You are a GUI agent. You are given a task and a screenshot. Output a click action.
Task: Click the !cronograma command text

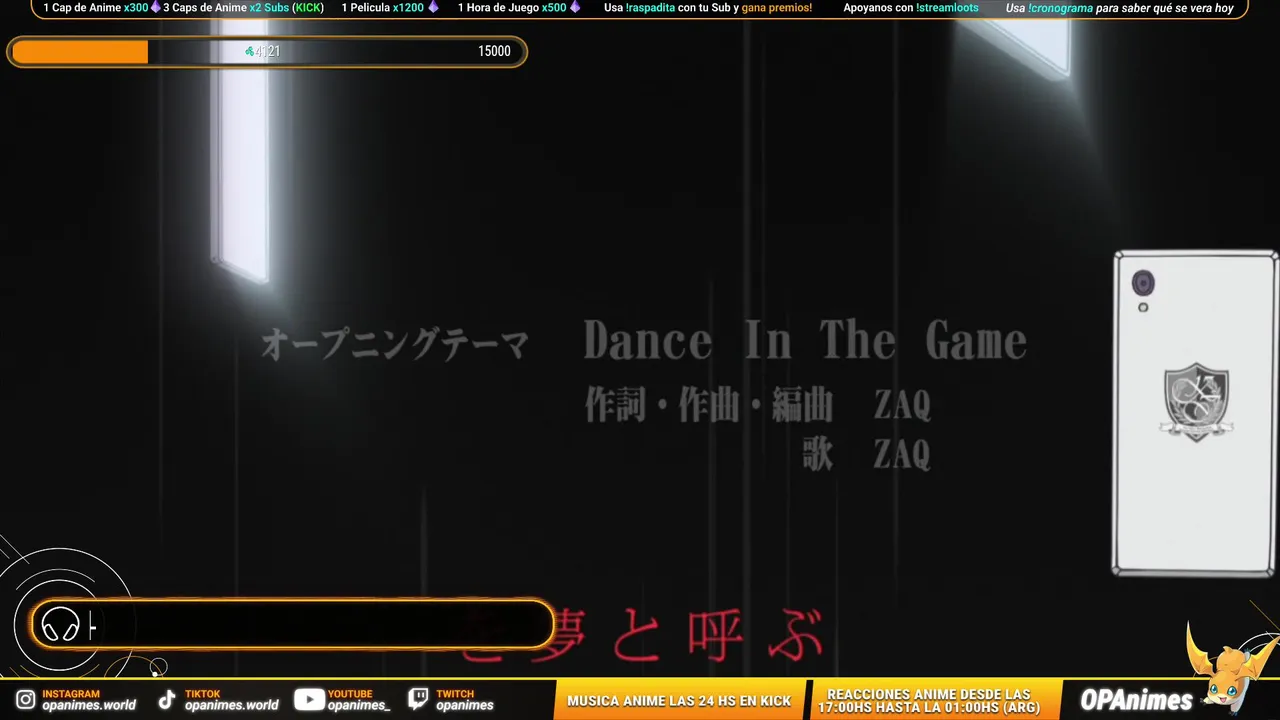tap(1060, 8)
